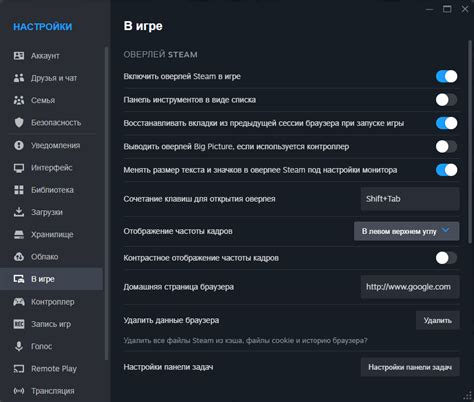
Task: Maximize the settings window
Action: click(x=447, y=9)
